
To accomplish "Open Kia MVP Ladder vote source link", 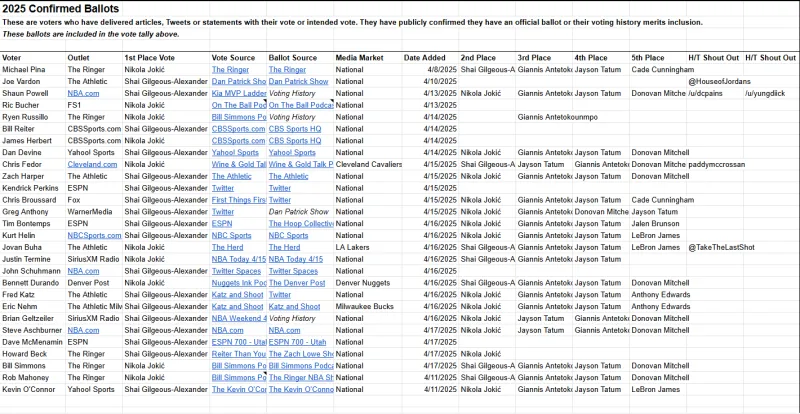I will tap(239, 93).
